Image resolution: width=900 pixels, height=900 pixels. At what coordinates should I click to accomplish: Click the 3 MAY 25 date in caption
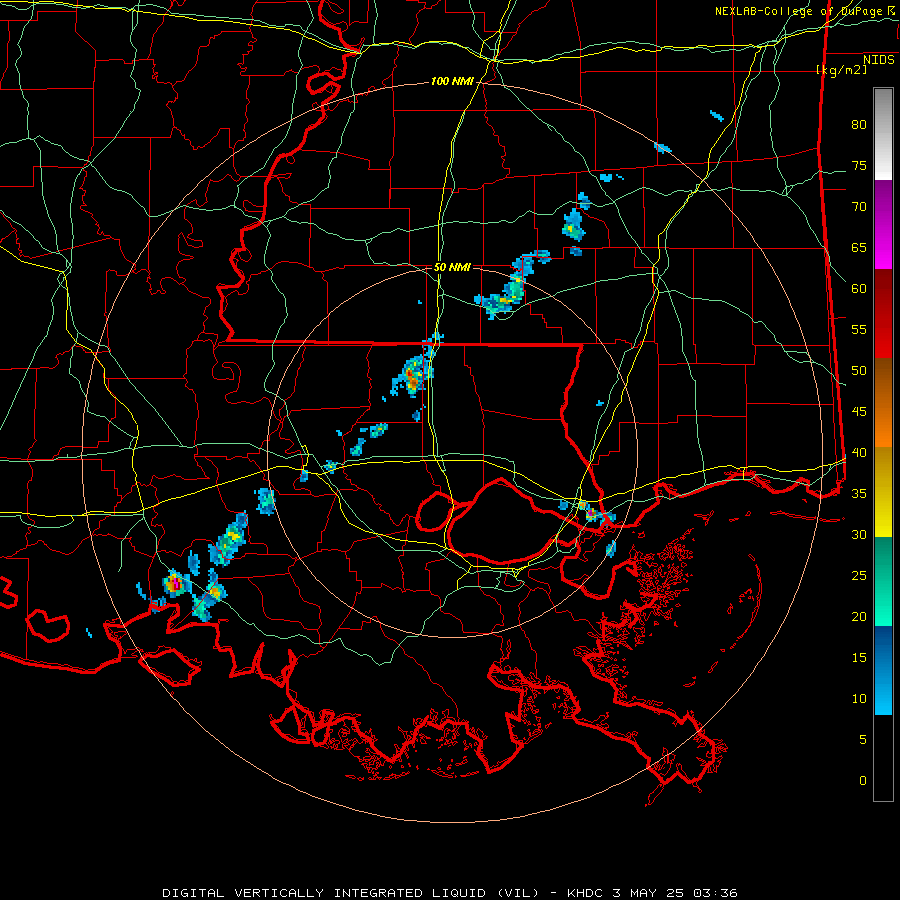647,893
